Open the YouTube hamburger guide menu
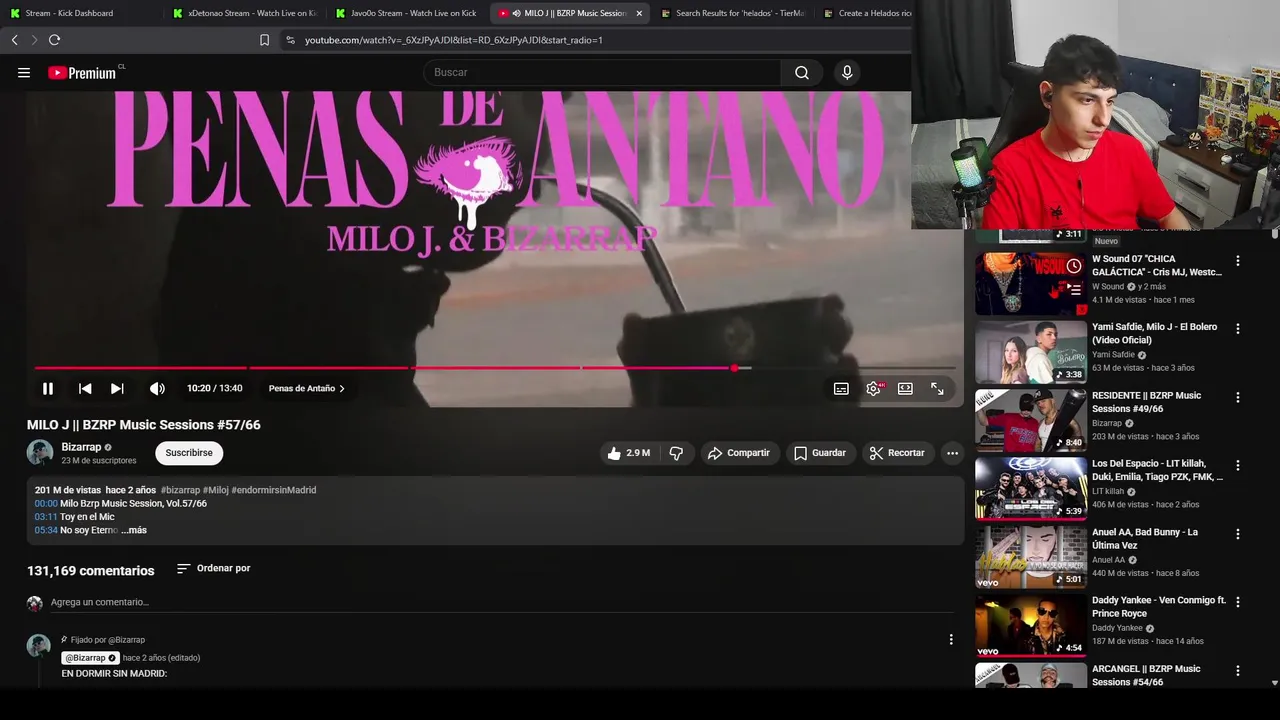Screen dimensions: 1280x720 click(x=24, y=72)
